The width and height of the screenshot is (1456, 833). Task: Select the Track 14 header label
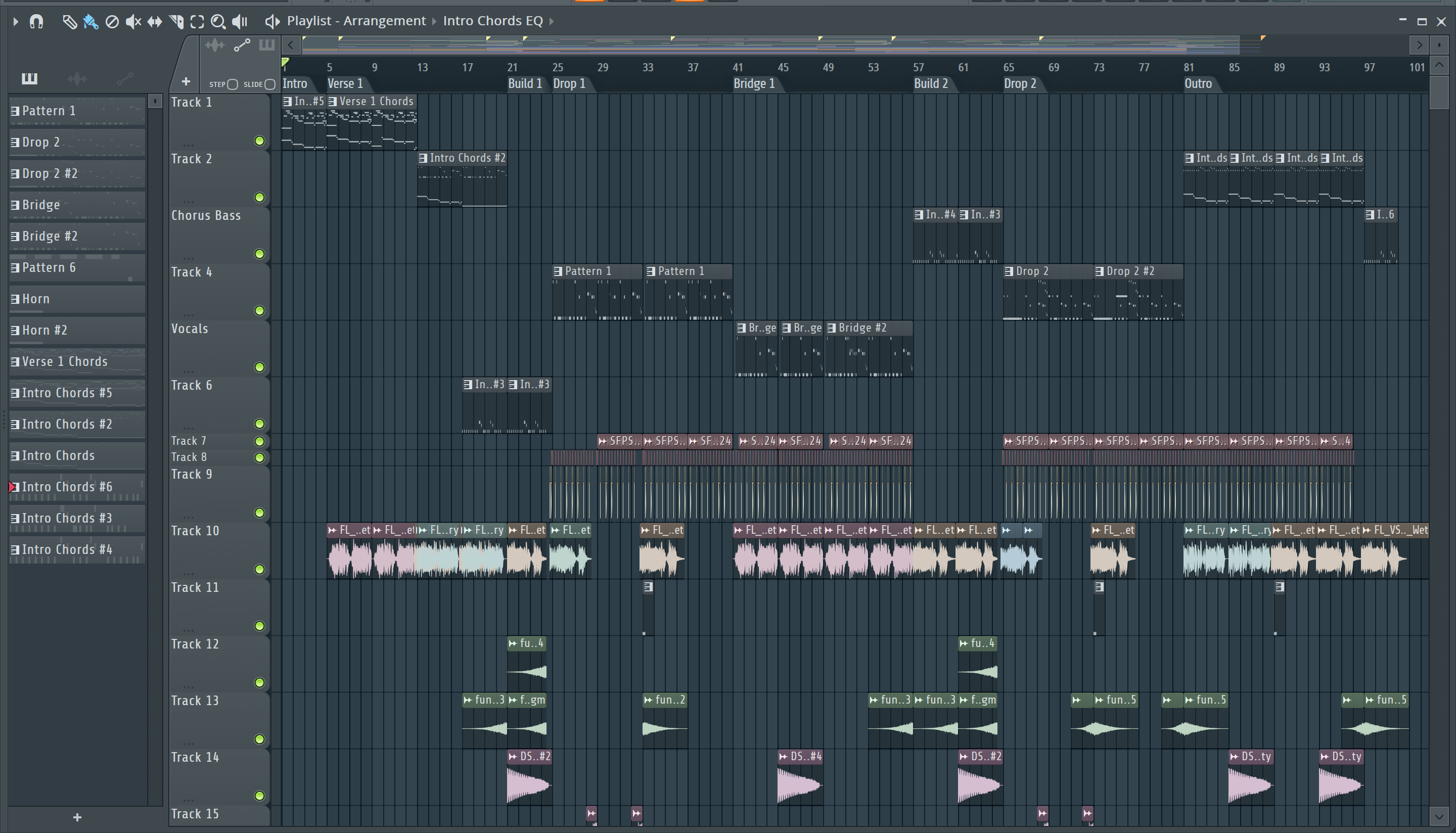[195, 758]
